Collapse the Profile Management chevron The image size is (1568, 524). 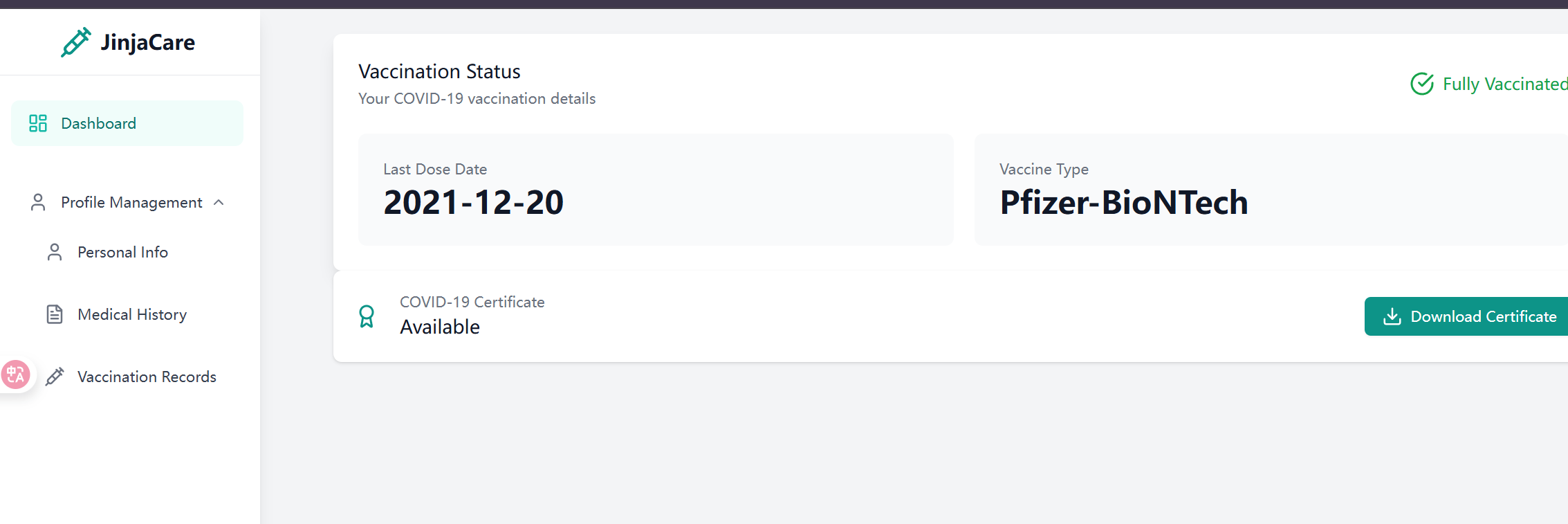219,202
